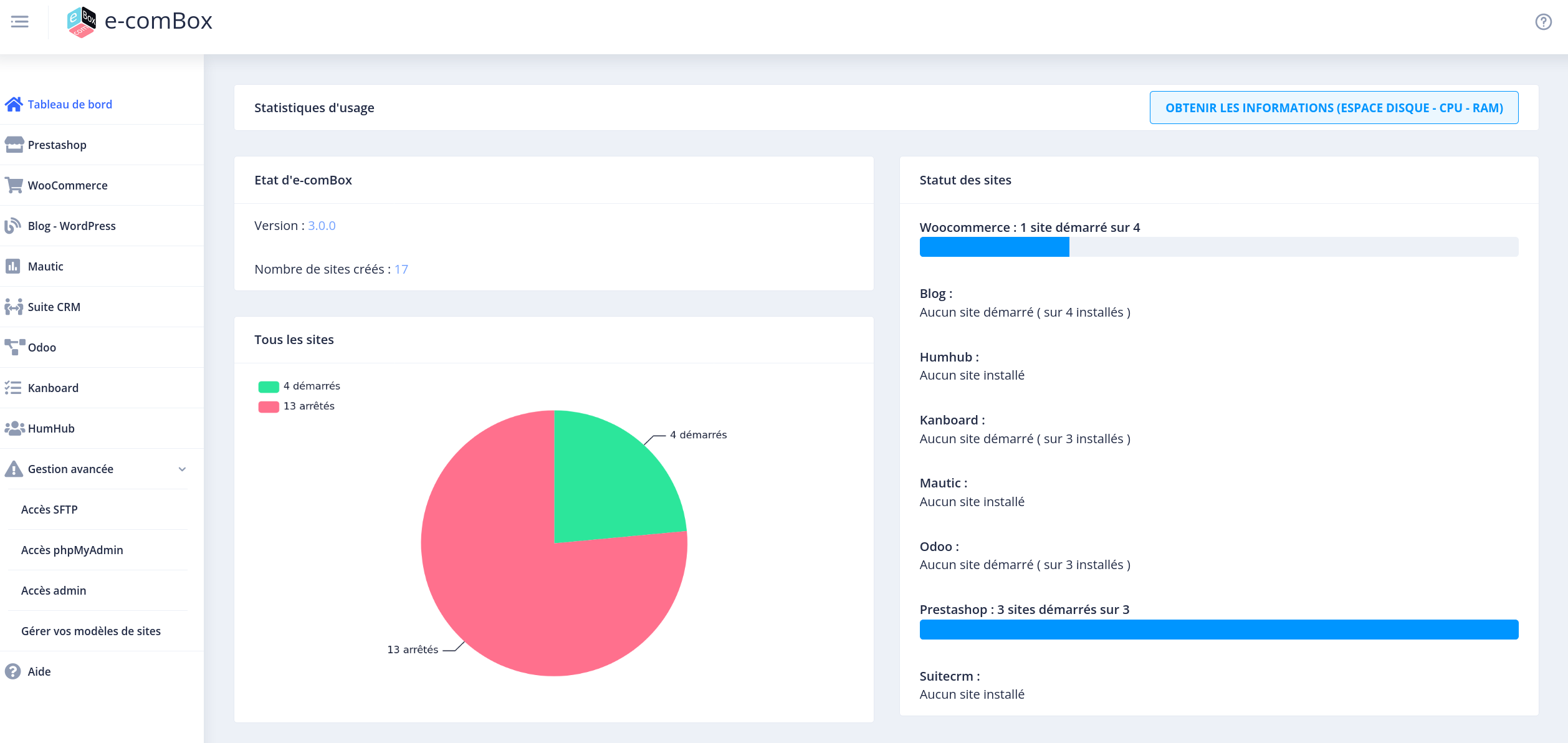
Task: Click the Prestashop store icon
Action: (x=14, y=145)
